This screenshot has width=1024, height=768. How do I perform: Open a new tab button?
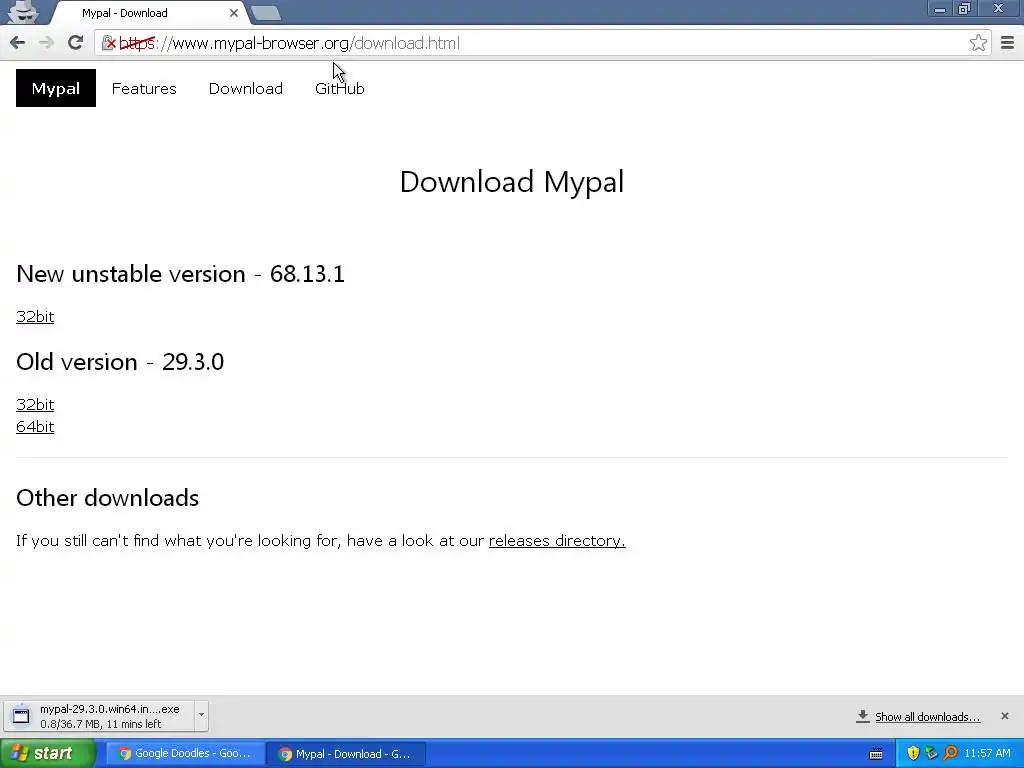click(266, 13)
